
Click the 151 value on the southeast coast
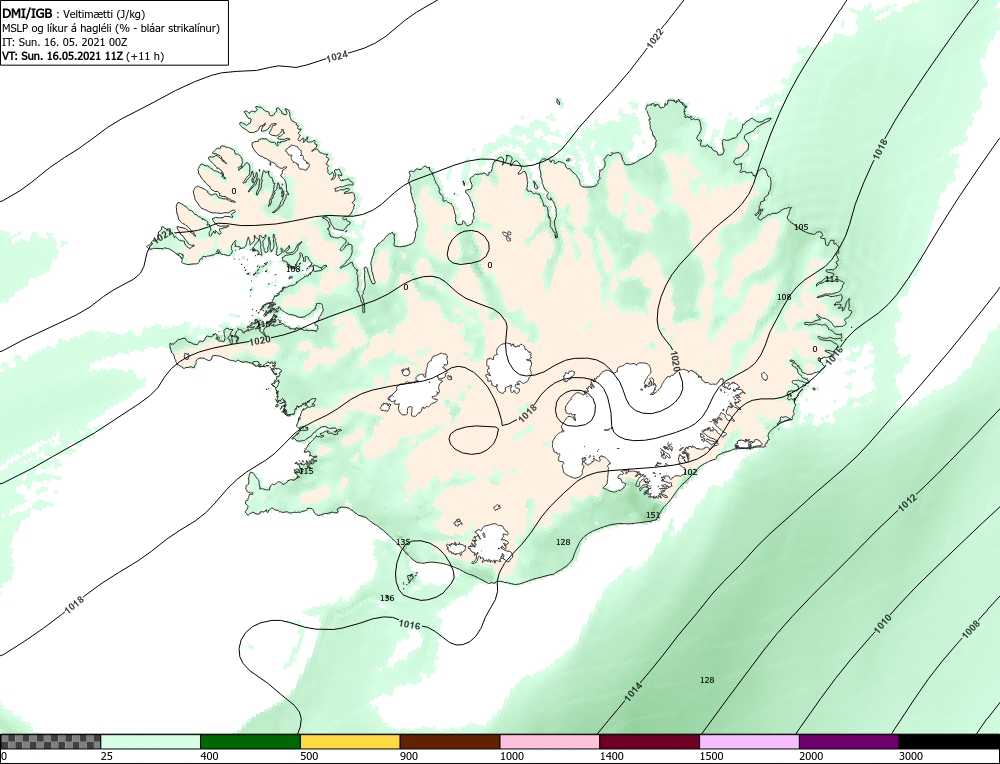(x=653, y=515)
